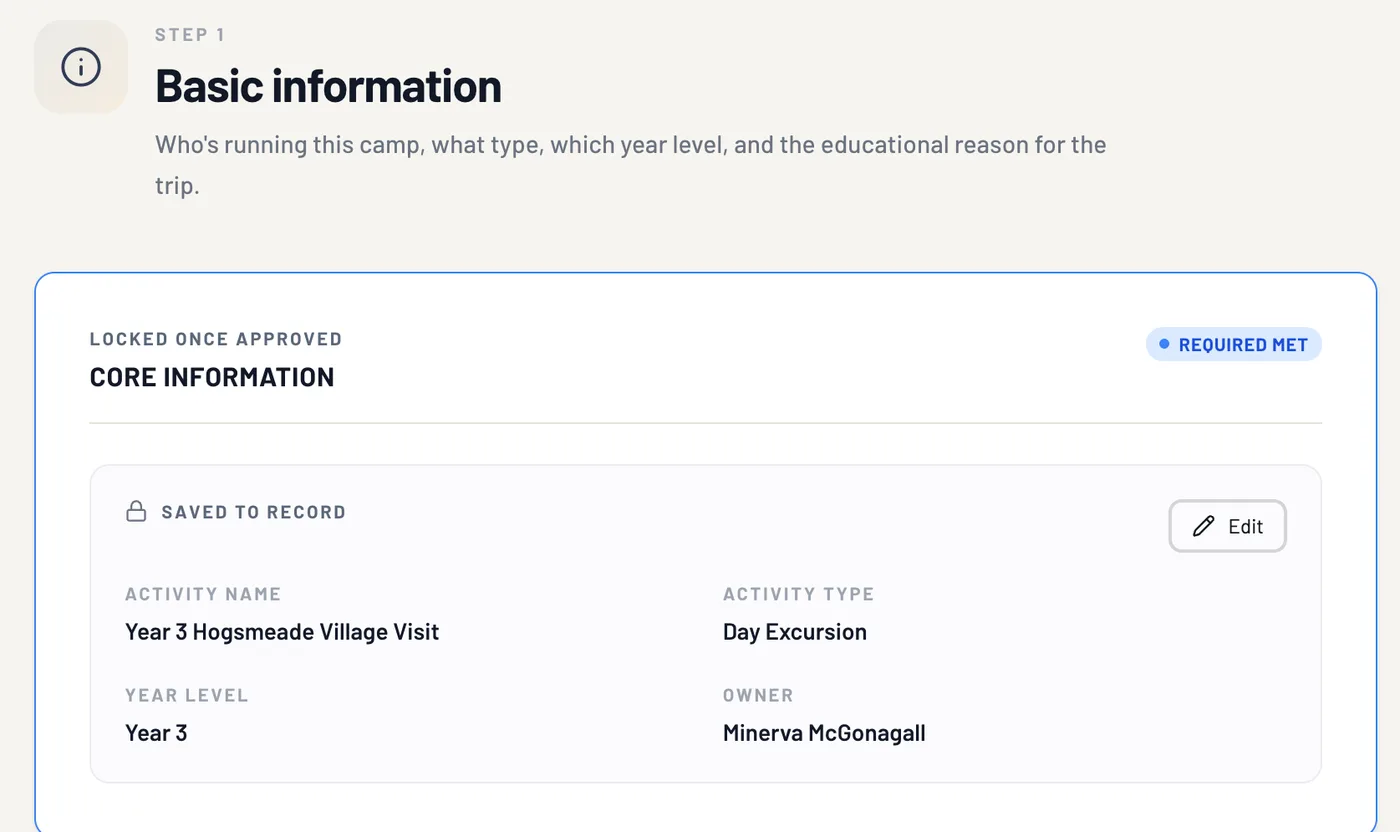
Task: Click the Activity Name field label
Action: click(203, 594)
